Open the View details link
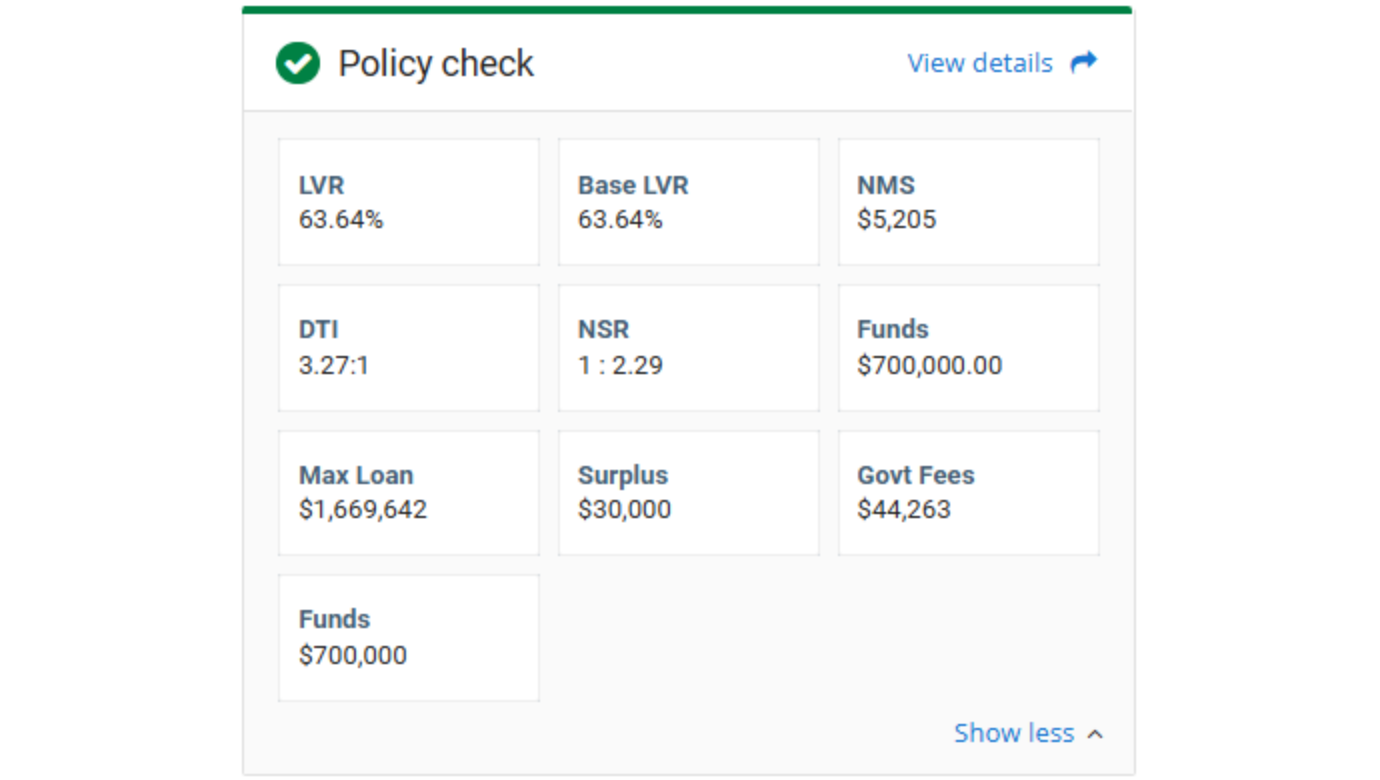This screenshot has width=1380, height=780. point(979,63)
